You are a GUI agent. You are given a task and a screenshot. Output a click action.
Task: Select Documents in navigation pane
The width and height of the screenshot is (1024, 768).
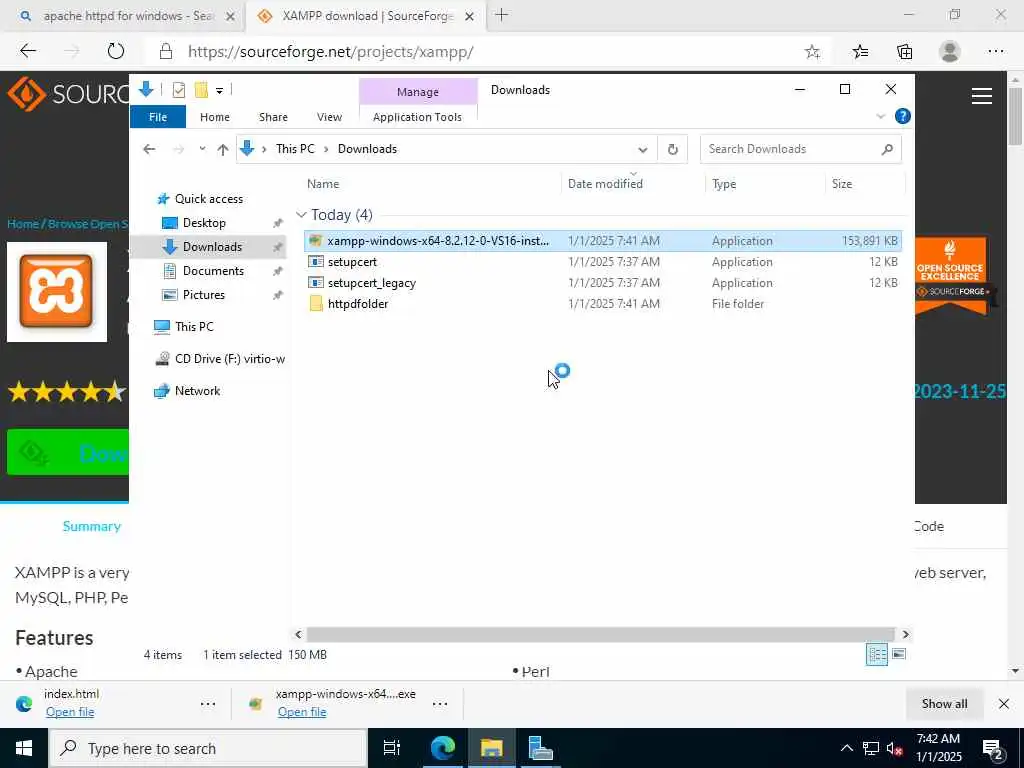tap(213, 270)
